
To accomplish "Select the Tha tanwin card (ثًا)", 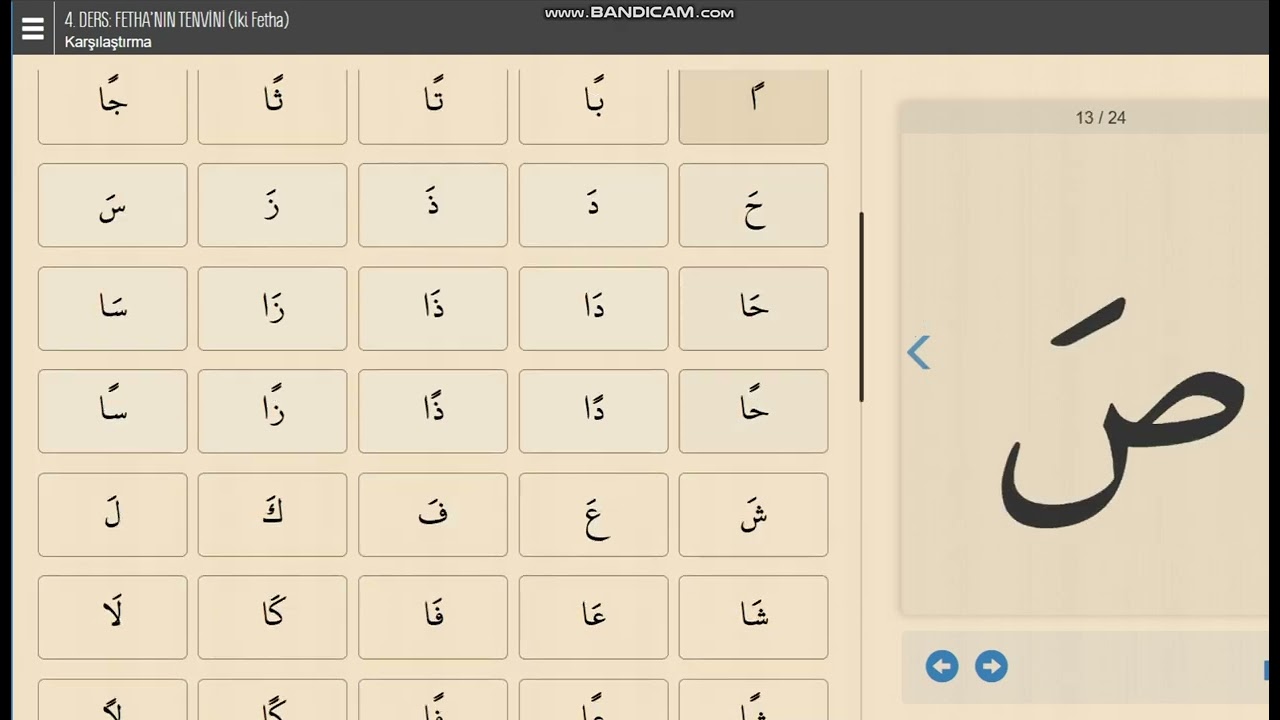I will coord(272,106).
